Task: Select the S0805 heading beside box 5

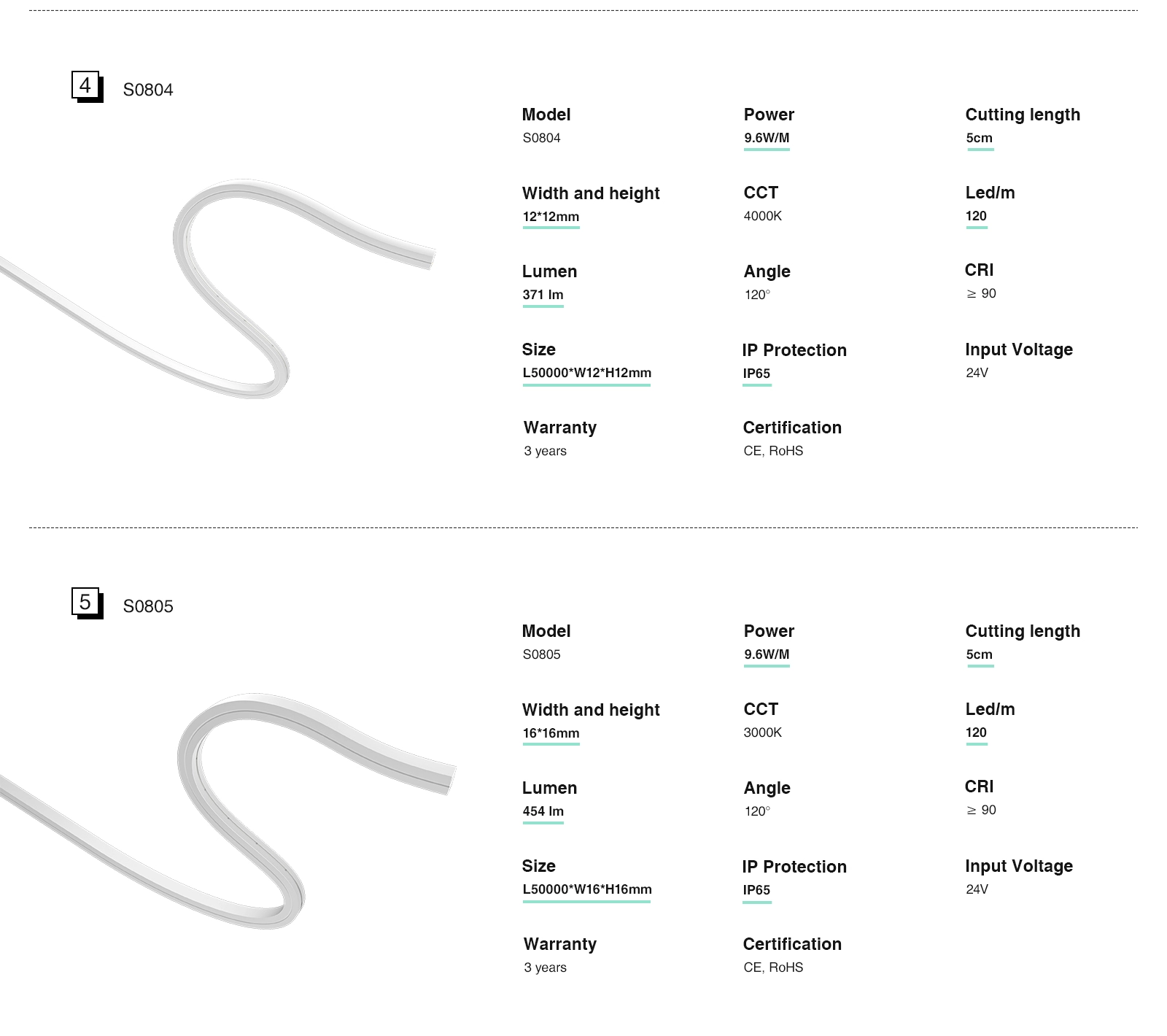Action: 148,606
